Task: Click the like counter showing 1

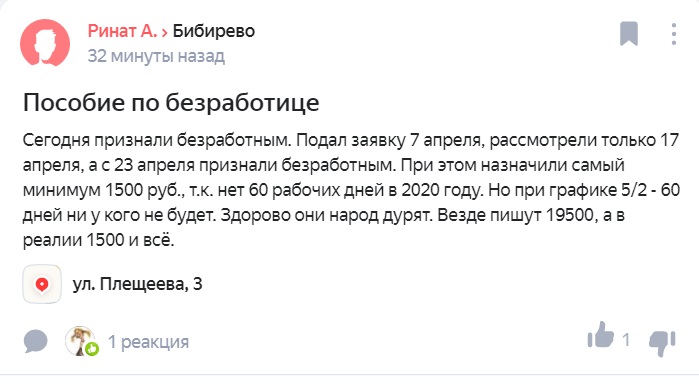Action: 626,340
